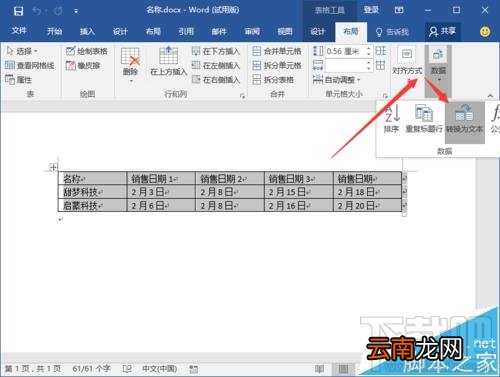Collapse the ribbon with the chevron
The image size is (500, 377).
490,96
